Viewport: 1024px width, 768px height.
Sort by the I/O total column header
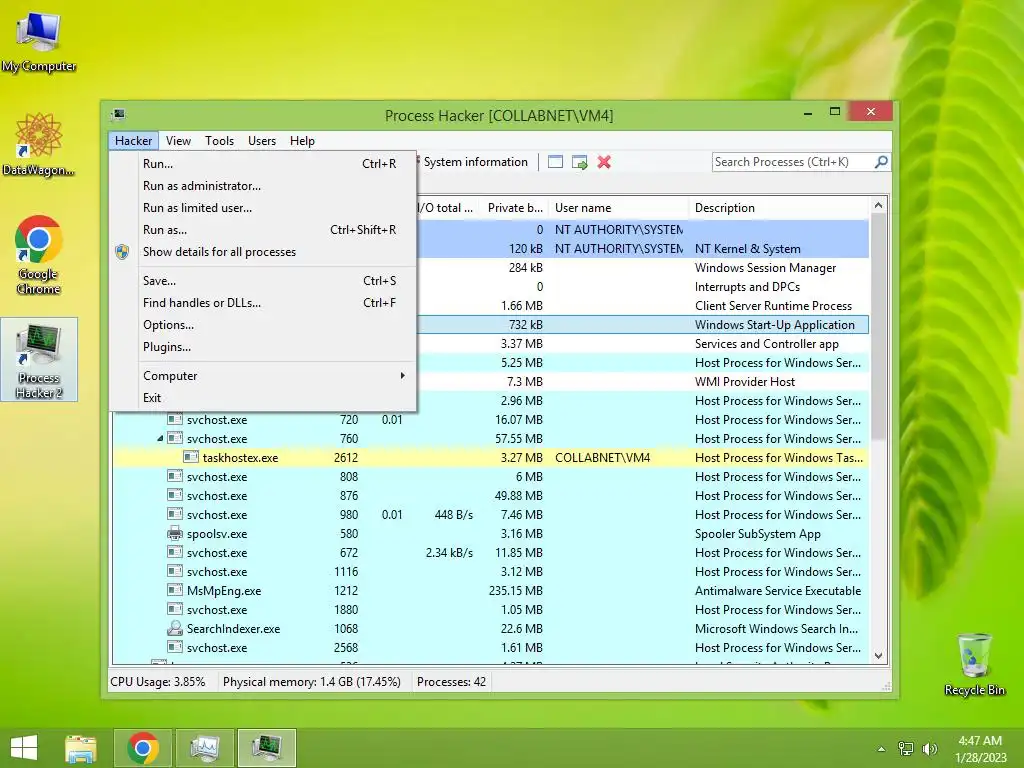click(446, 208)
